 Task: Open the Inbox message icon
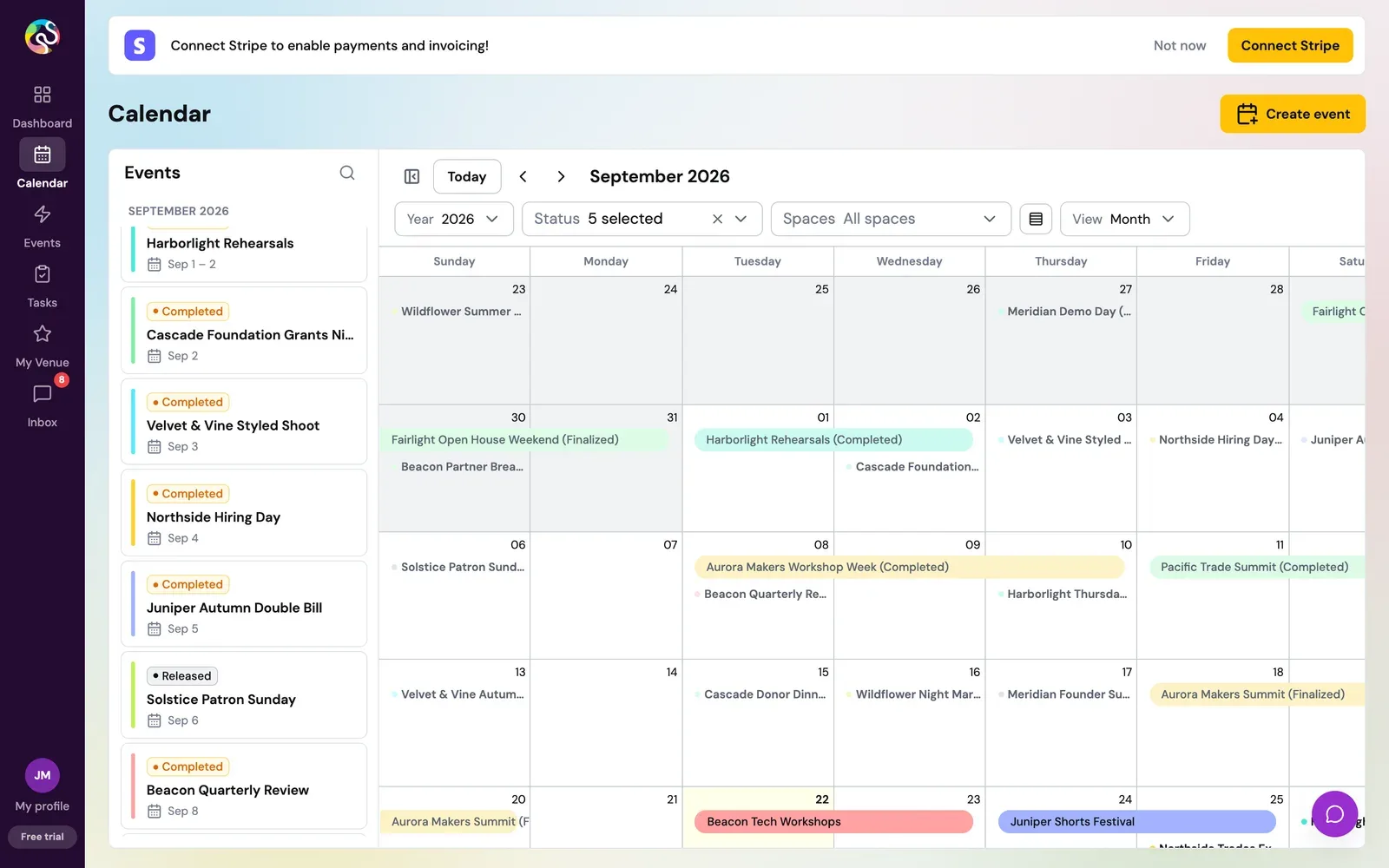[x=42, y=394]
